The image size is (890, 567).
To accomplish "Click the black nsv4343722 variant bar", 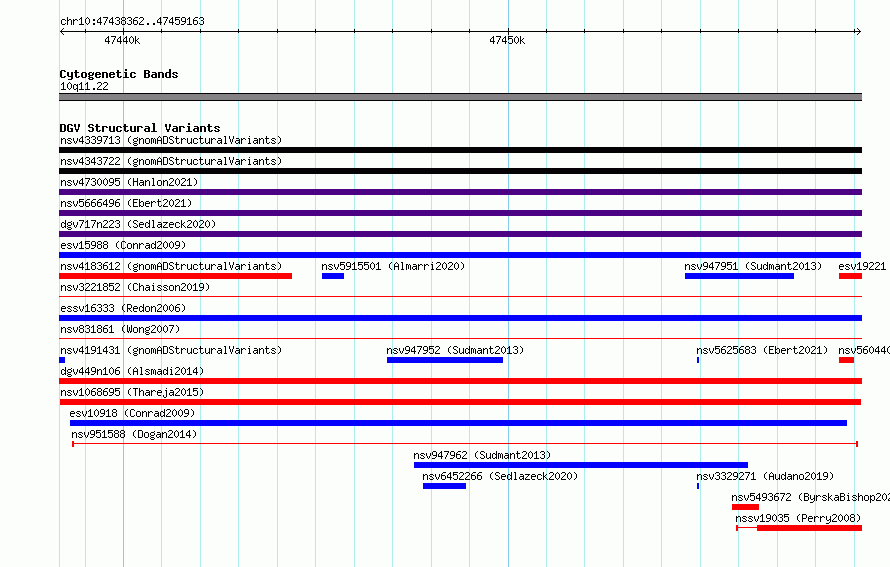I will [460, 171].
